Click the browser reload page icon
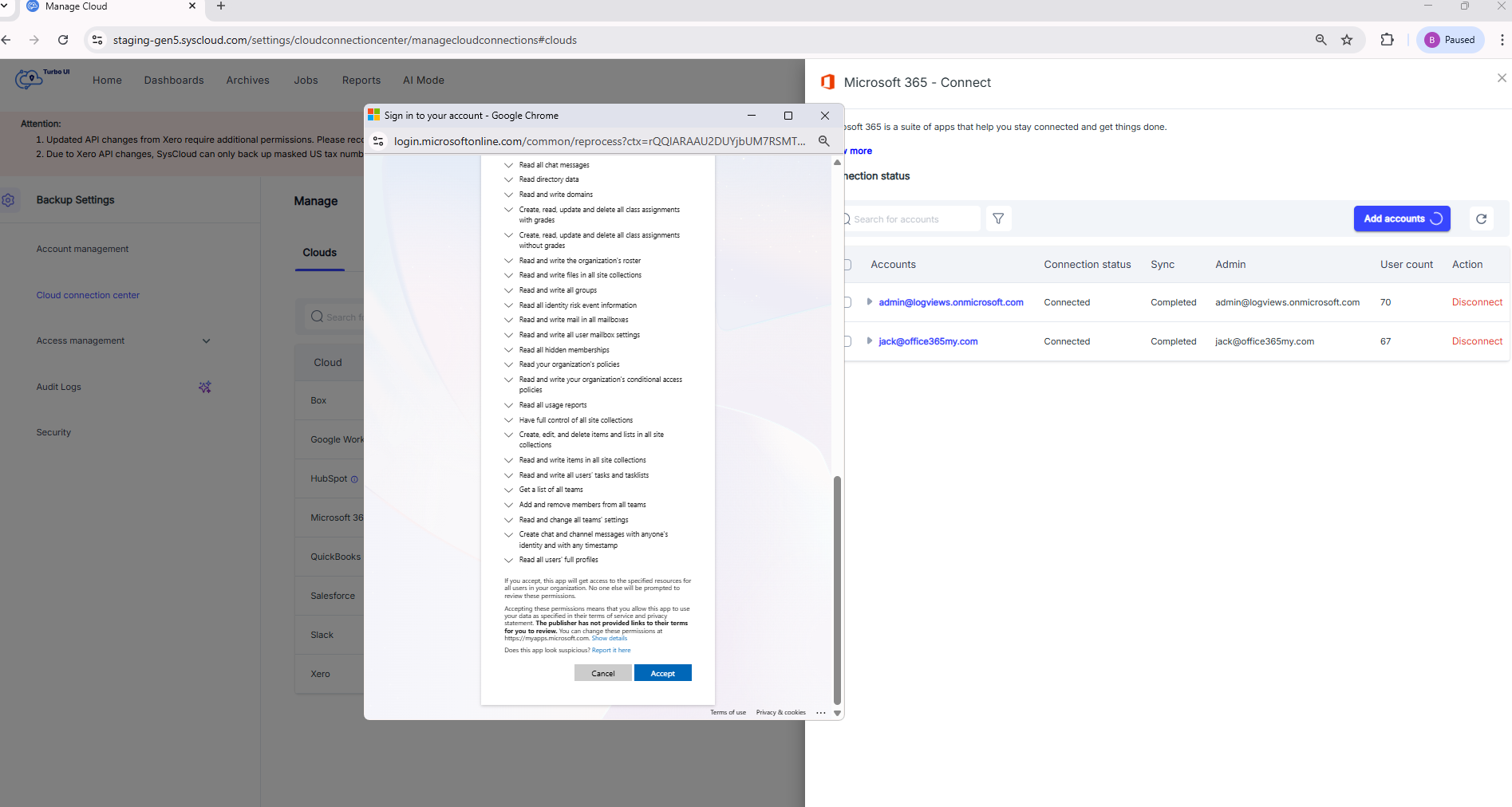 (x=63, y=40)
